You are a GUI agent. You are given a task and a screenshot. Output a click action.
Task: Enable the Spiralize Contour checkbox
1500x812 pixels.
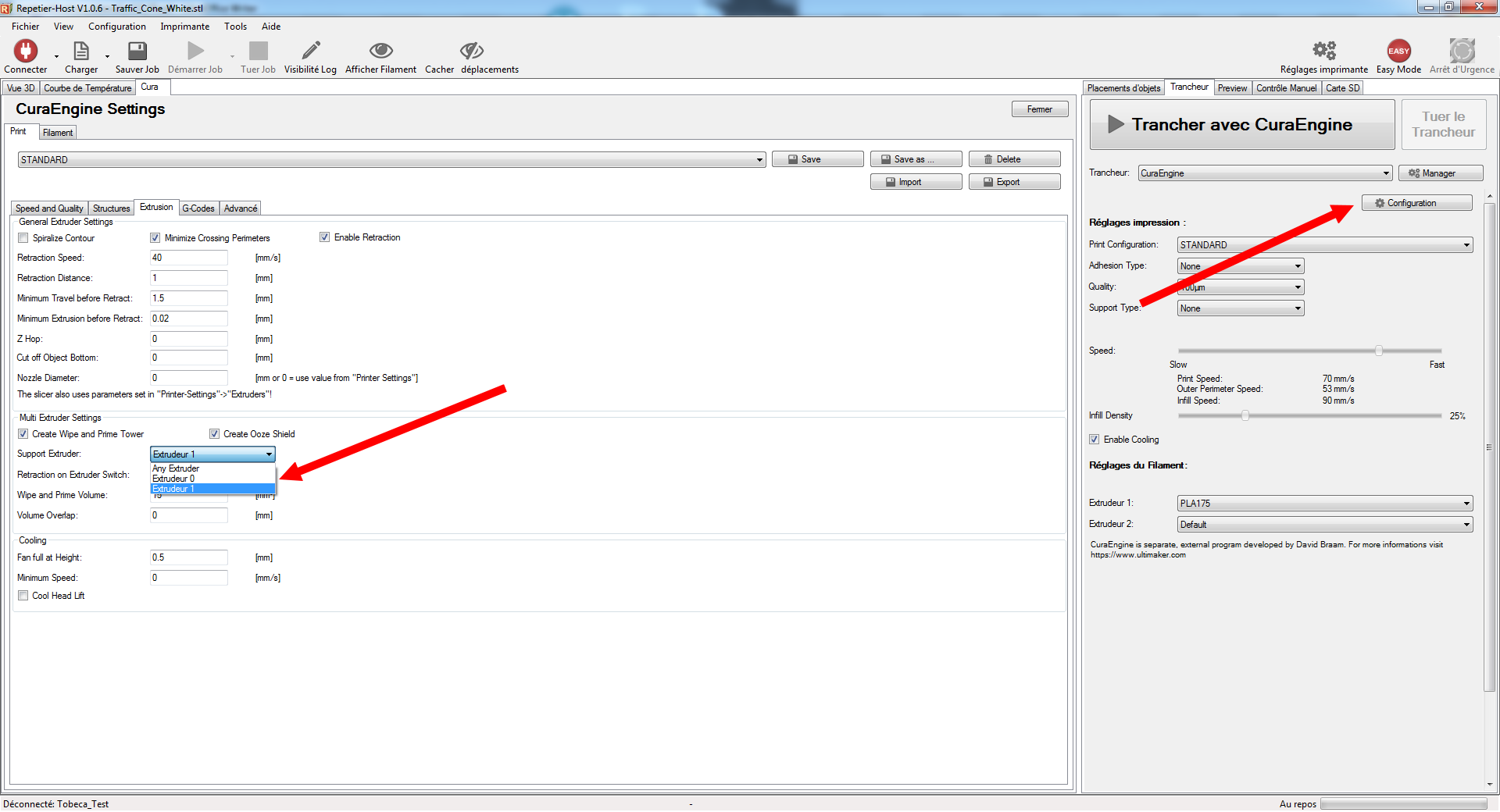pyautogui.click(x=23, y=238)
